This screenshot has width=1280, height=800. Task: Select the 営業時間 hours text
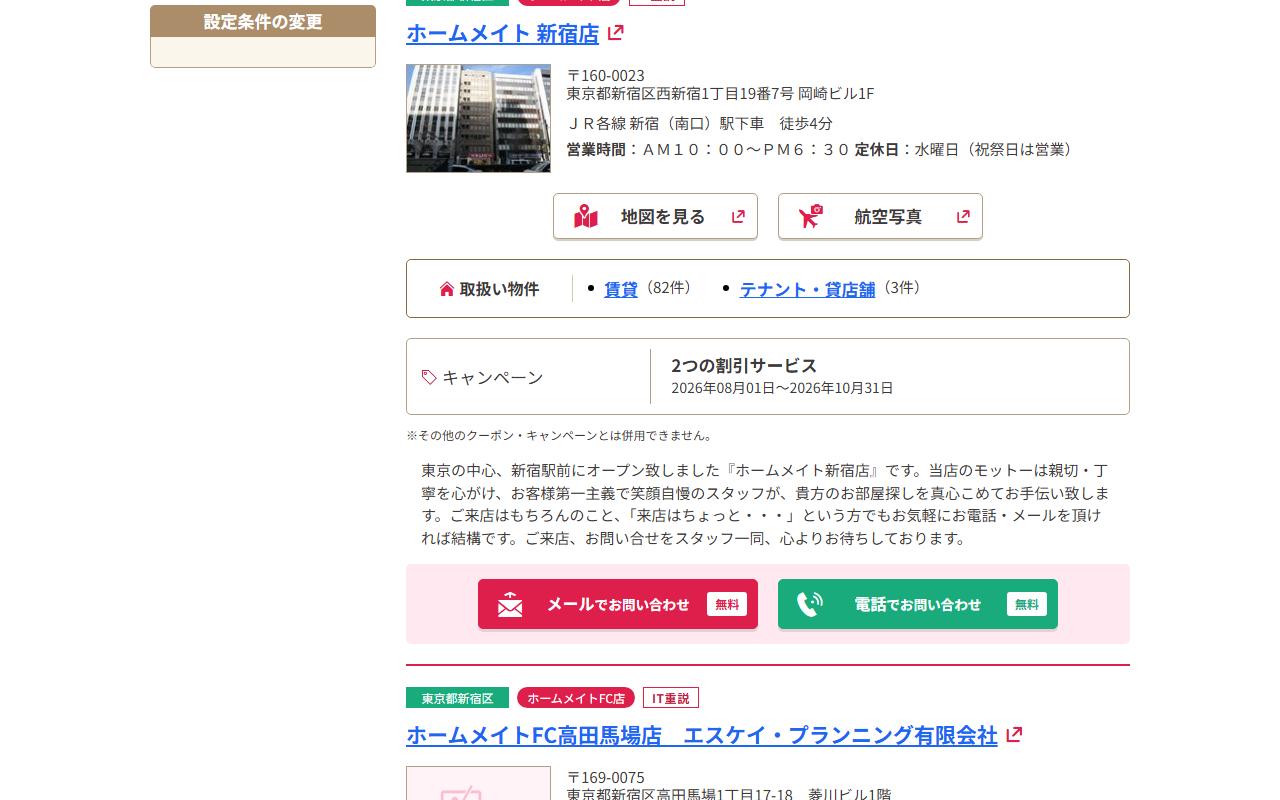point(708,149)
